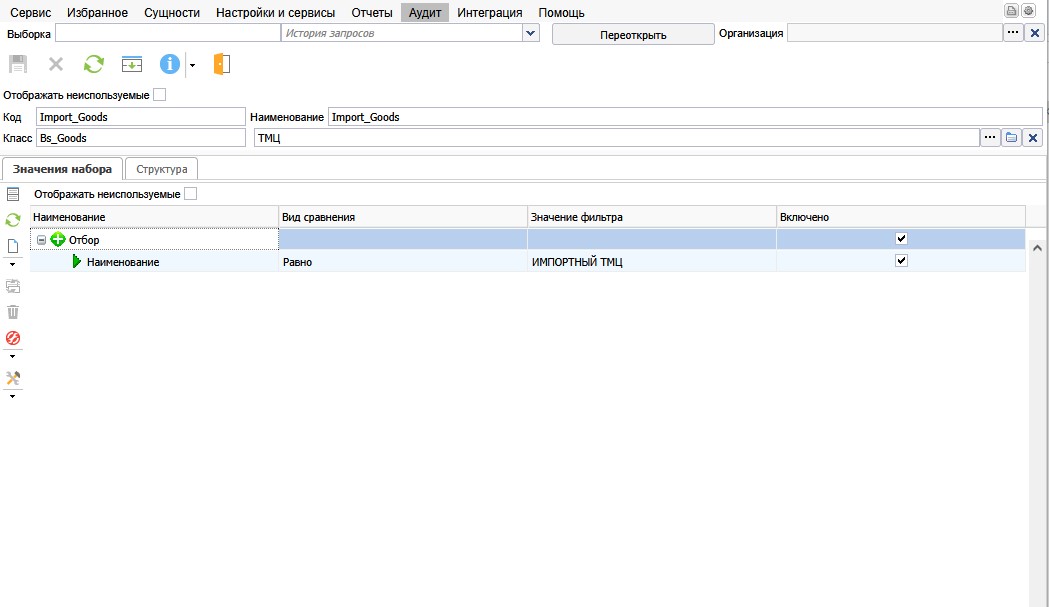The image size is (1049, 607).
Task: Click the tools icon in left sidebar
Action: pos(13,378)
